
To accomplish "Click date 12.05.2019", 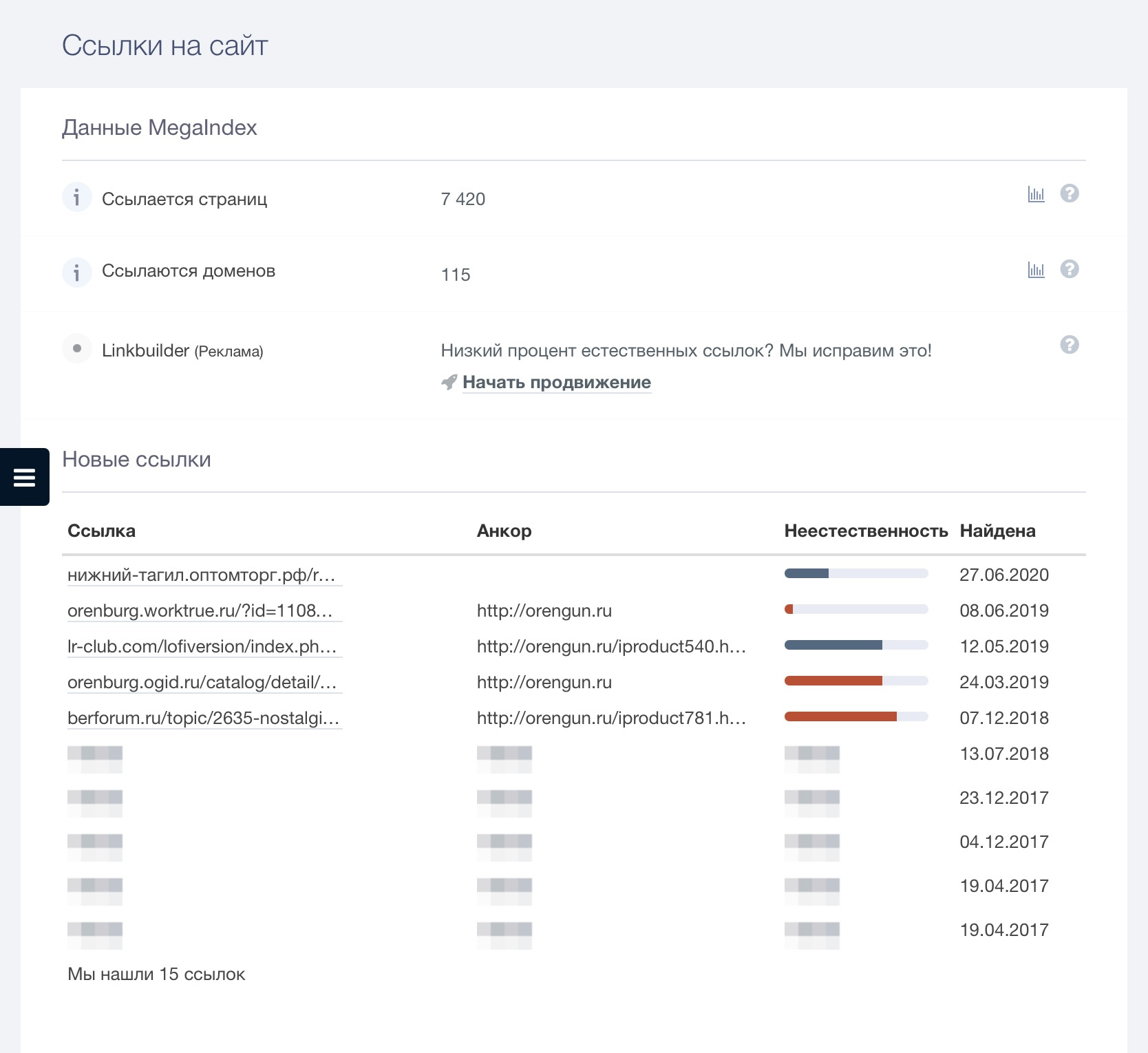I will [1004, 647].
